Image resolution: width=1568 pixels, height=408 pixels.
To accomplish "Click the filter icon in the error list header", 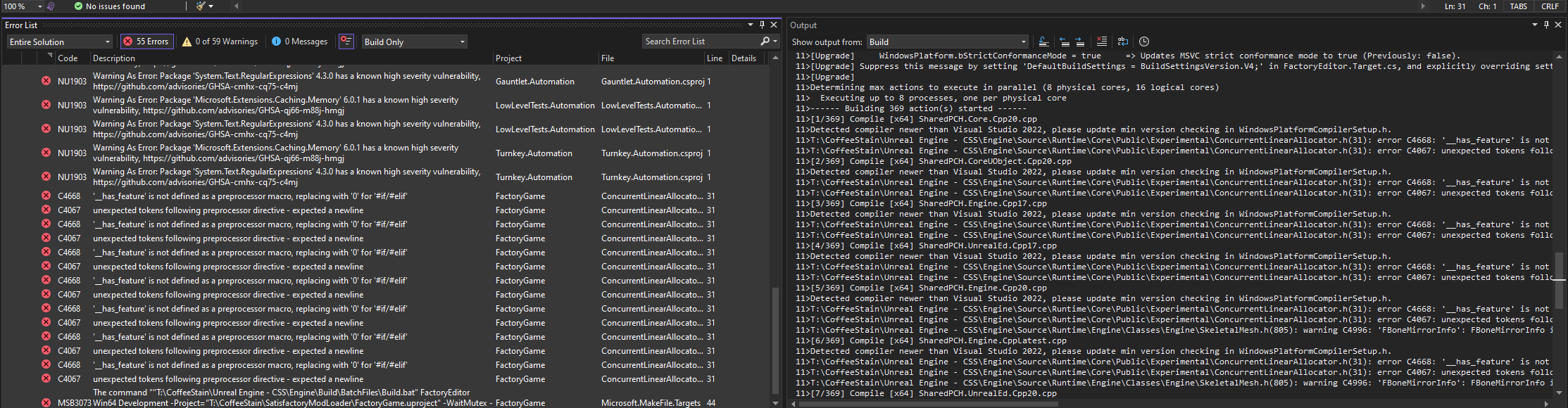I will point(49,55).
